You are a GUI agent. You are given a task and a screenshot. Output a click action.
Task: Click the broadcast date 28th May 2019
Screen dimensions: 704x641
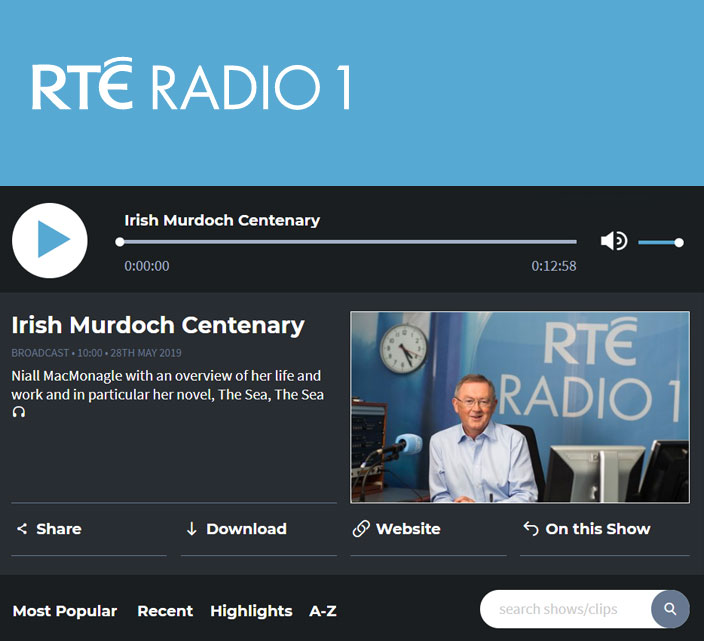pos(146,353)
